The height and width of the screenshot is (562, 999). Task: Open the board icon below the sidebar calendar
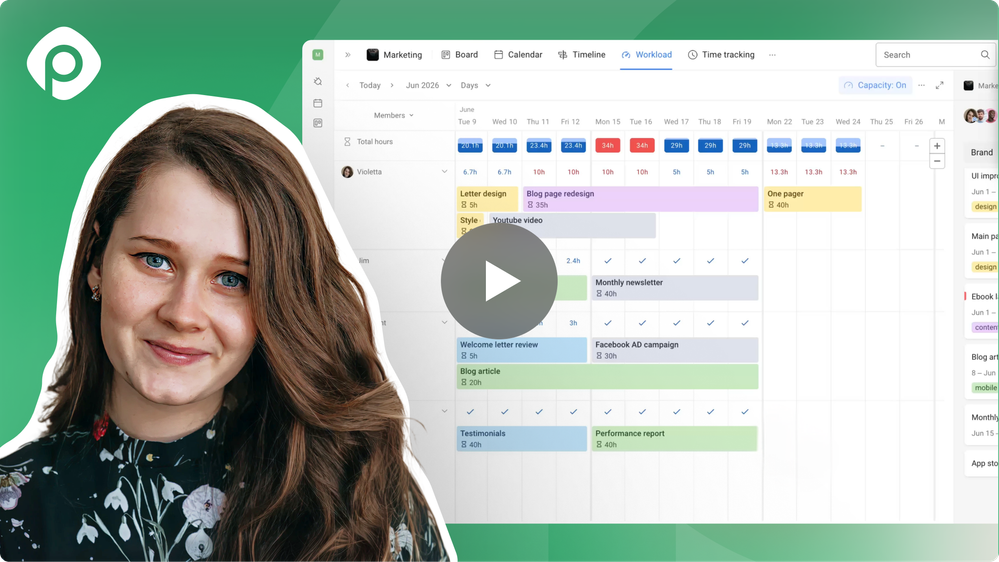[318, 123]
